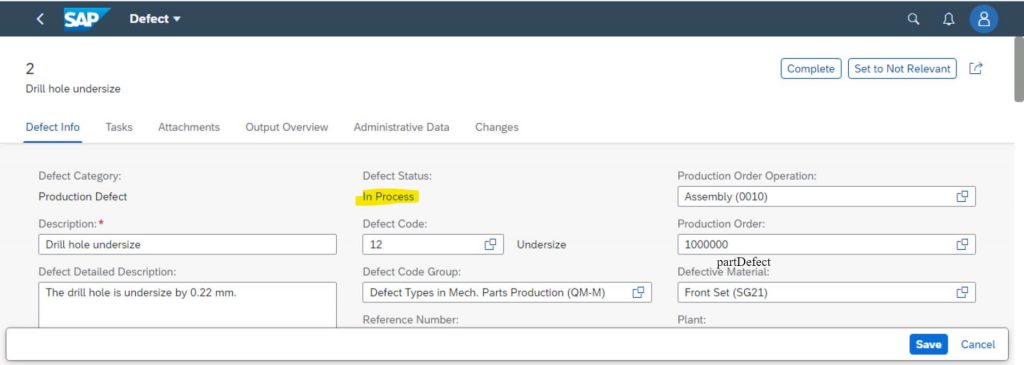Open the Attachments tab

coord(189,127)
